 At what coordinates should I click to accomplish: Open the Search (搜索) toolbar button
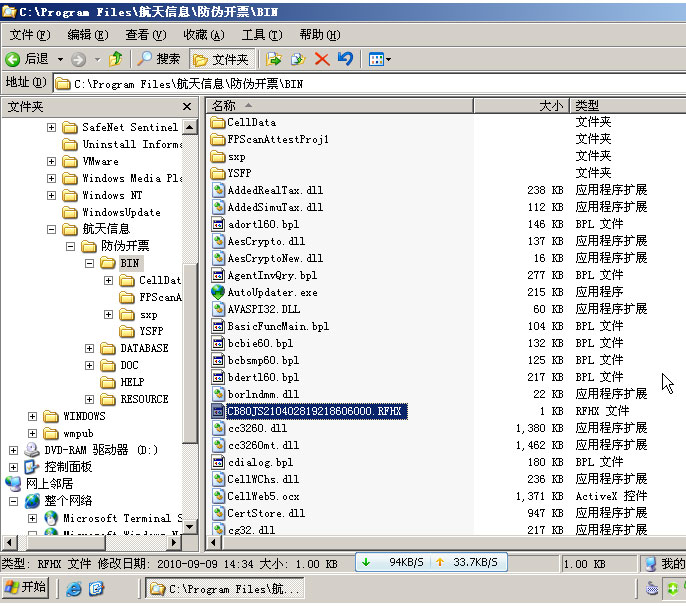point(158,59)
